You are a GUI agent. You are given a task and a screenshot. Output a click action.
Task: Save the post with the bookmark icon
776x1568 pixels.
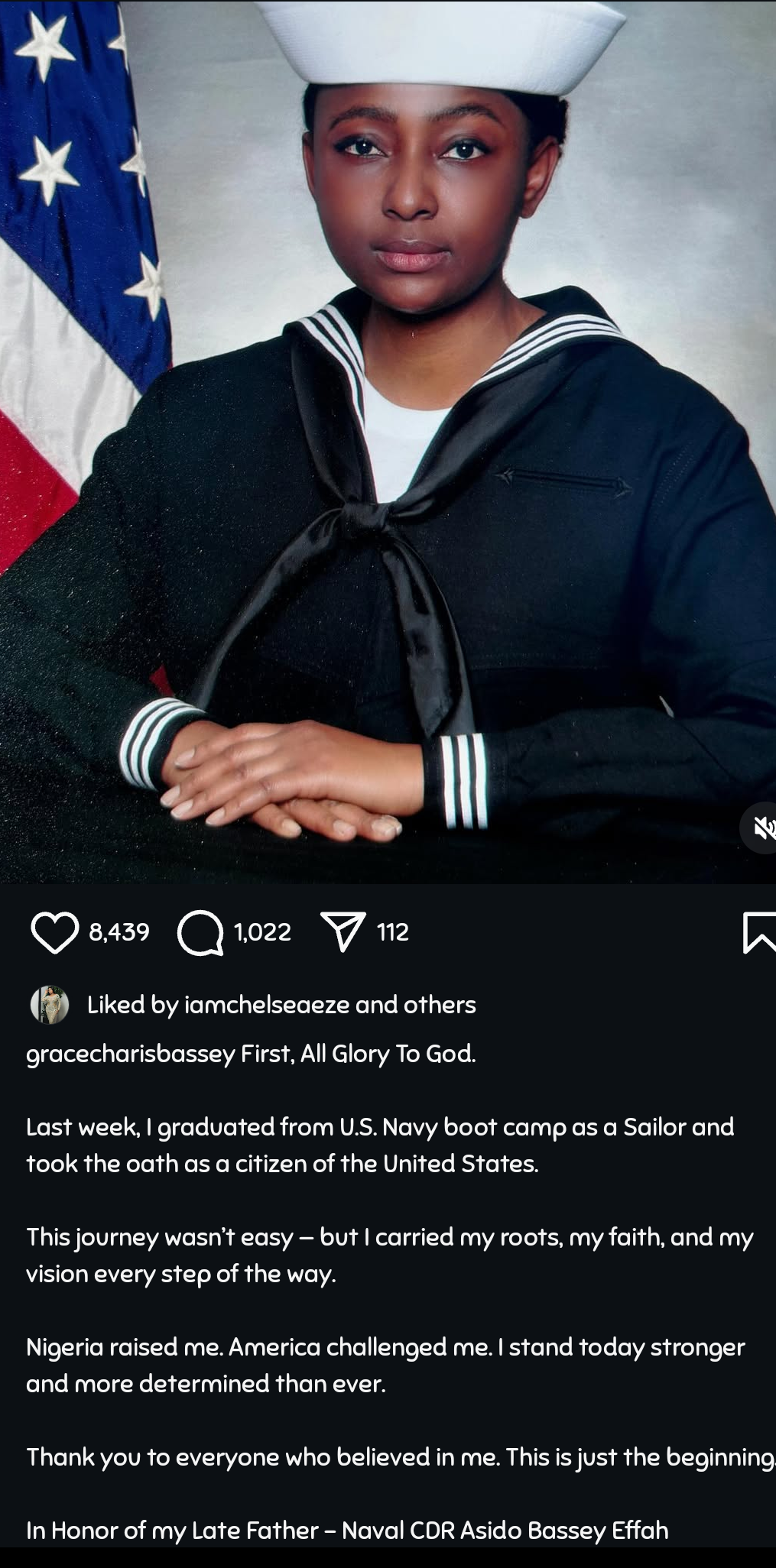[759, 933]
